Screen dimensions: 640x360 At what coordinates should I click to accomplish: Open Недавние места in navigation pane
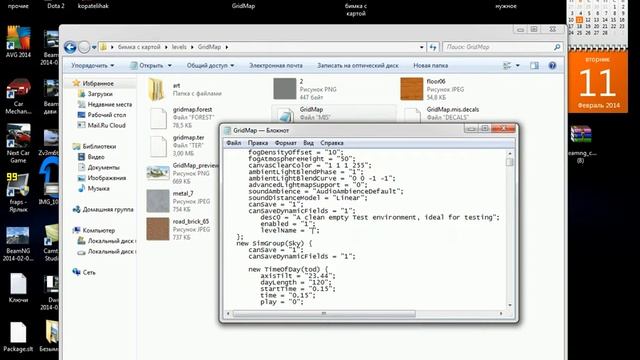(110, 104)
